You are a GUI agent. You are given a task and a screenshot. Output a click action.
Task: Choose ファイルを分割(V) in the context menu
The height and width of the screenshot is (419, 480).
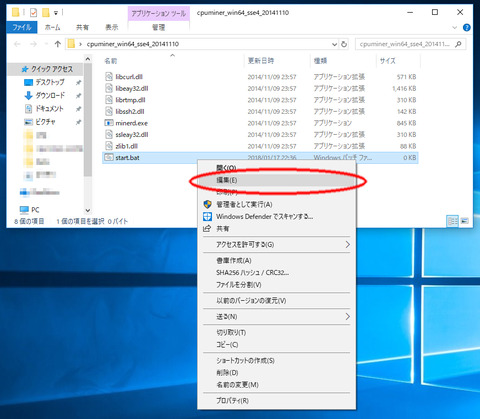tap(277, 285)
